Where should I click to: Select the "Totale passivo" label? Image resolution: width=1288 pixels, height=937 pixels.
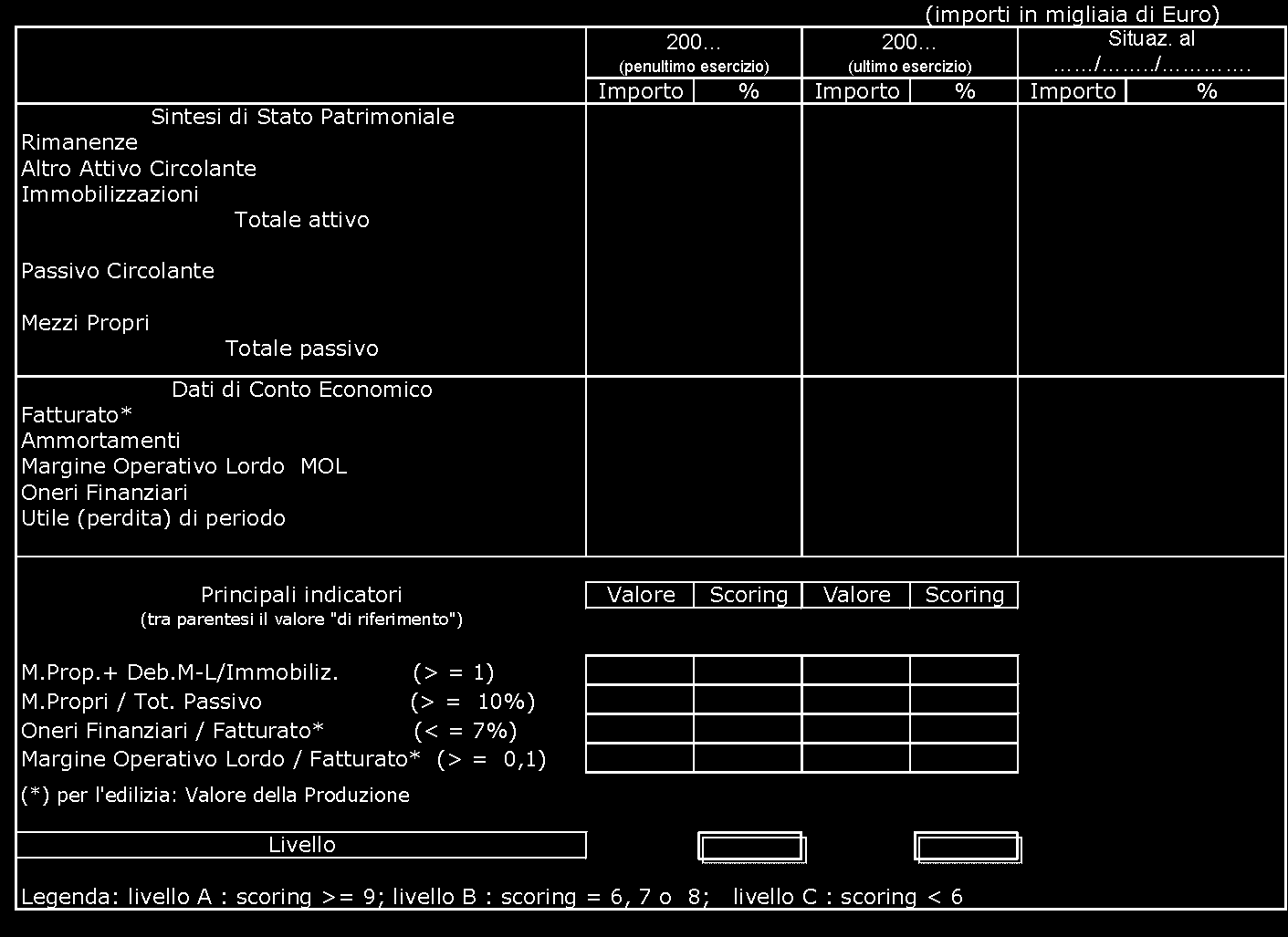pos(302,349)
